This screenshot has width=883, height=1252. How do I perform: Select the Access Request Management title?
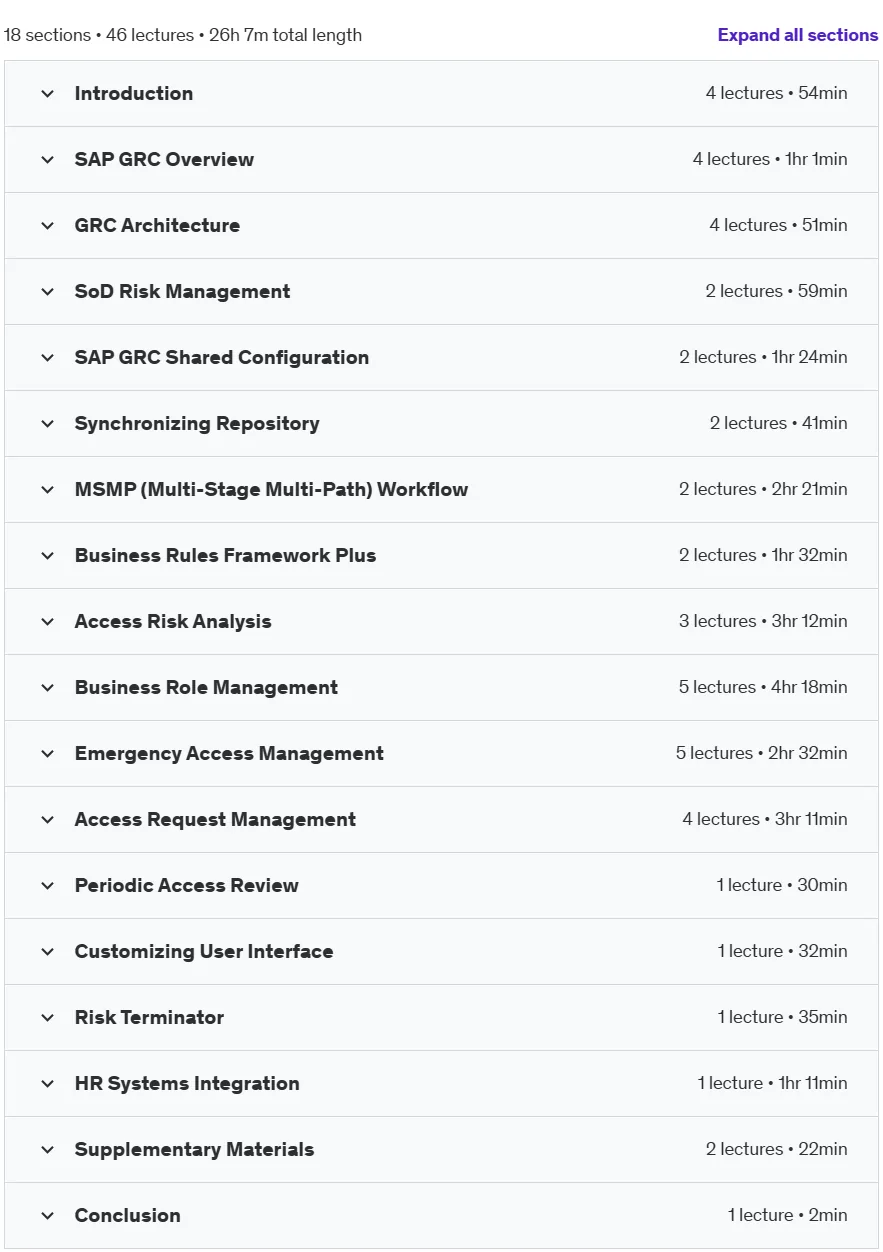(x=215, y=820)
